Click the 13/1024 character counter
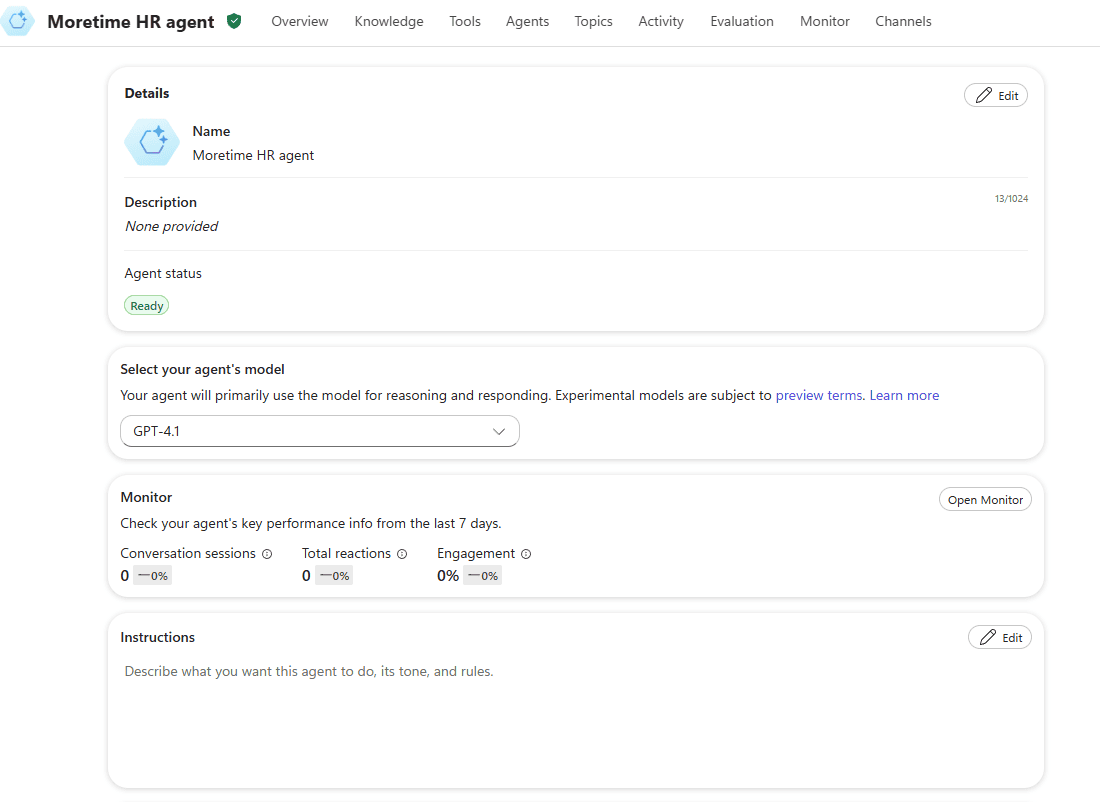 pyautogui.click(x=1011, y=199)
